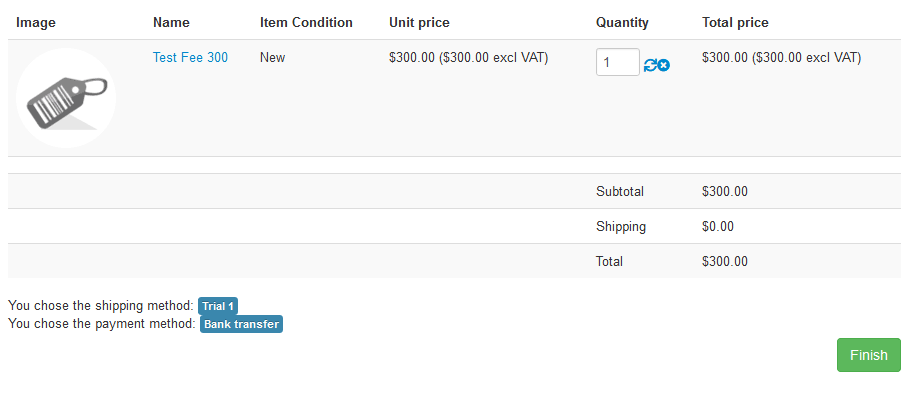Remove item with the blue X icon
Image resolution: width=914 pixels, height=409 pixels.
(664, 65)
